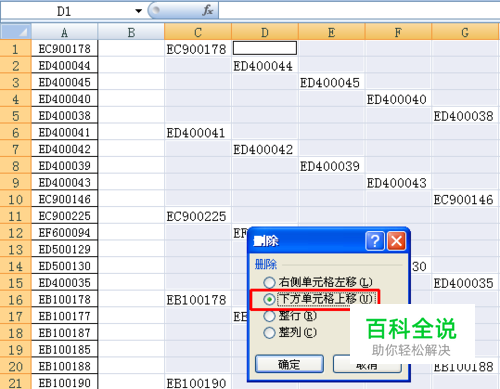The height and width of the screenshot is (389, 500).
Task: Close the 删除 dialog with the X
Action: 396,241
